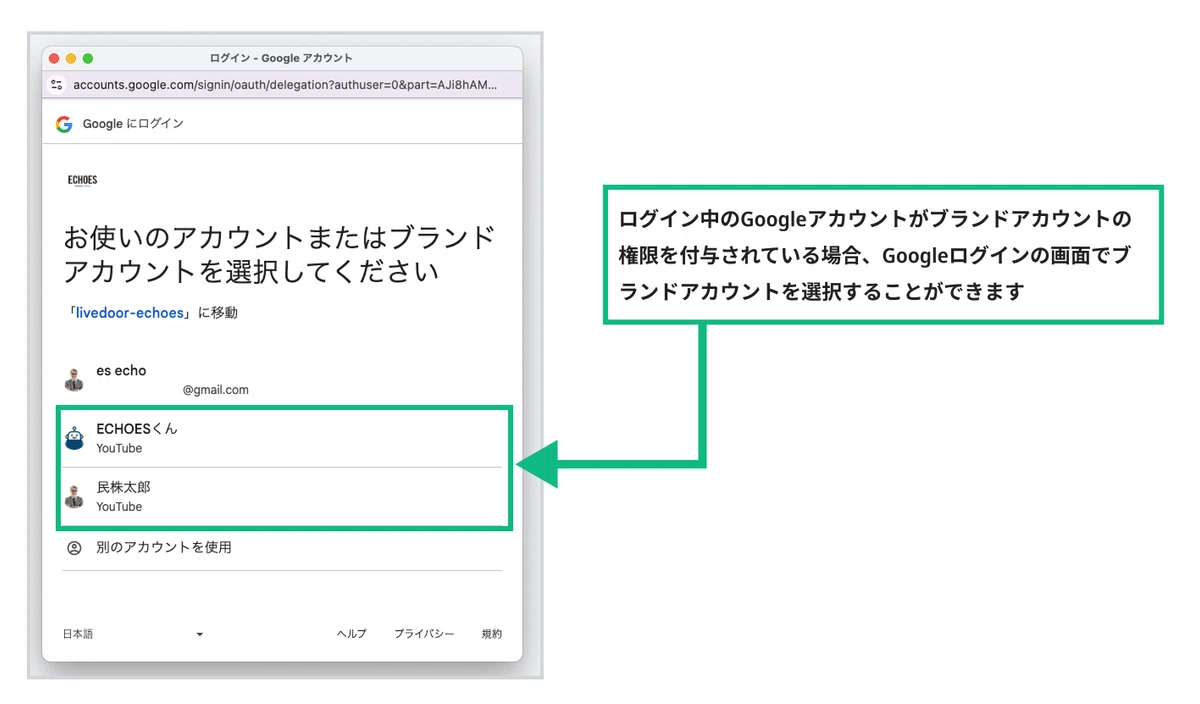Click YouTube label under ECHOESくん
Viewport: 1200px width, 704px height.
point(119,448)
